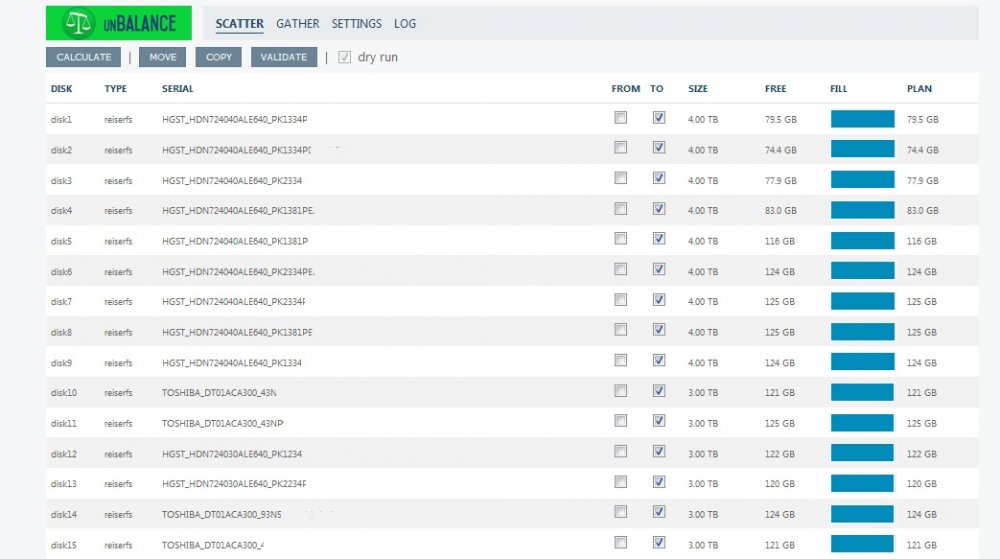This screenshot has height=559, width=1000.
Task: Click the FILL column header
Action: coord(839,89)
